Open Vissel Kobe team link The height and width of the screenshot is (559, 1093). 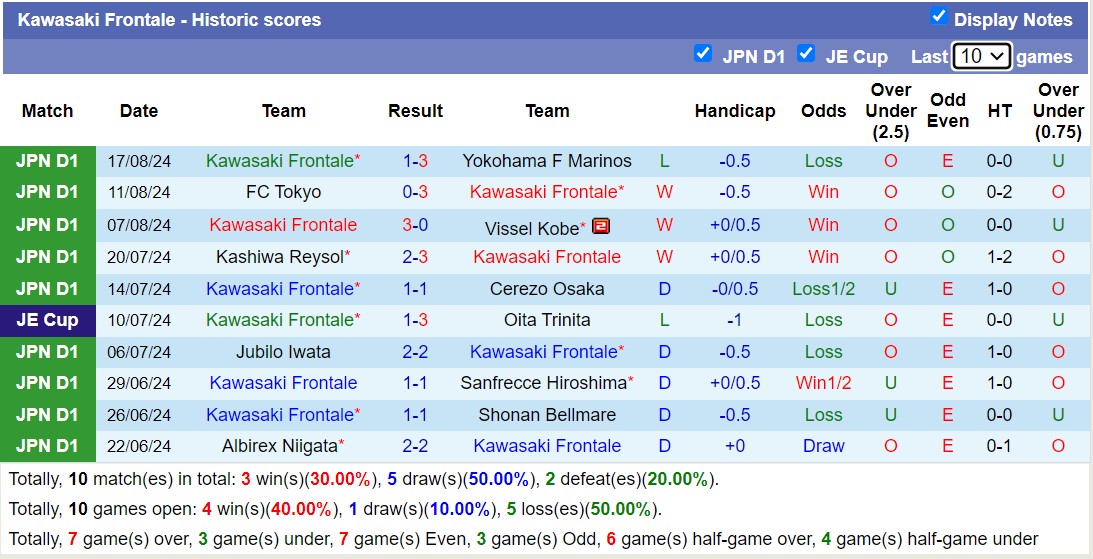(x=532, y=228)
